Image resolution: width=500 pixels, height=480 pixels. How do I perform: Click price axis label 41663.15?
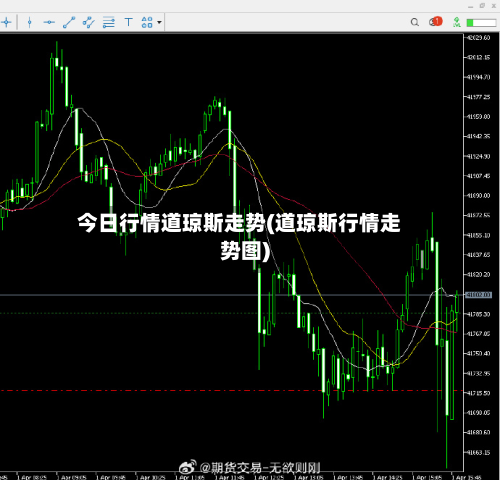click(478, 453)
